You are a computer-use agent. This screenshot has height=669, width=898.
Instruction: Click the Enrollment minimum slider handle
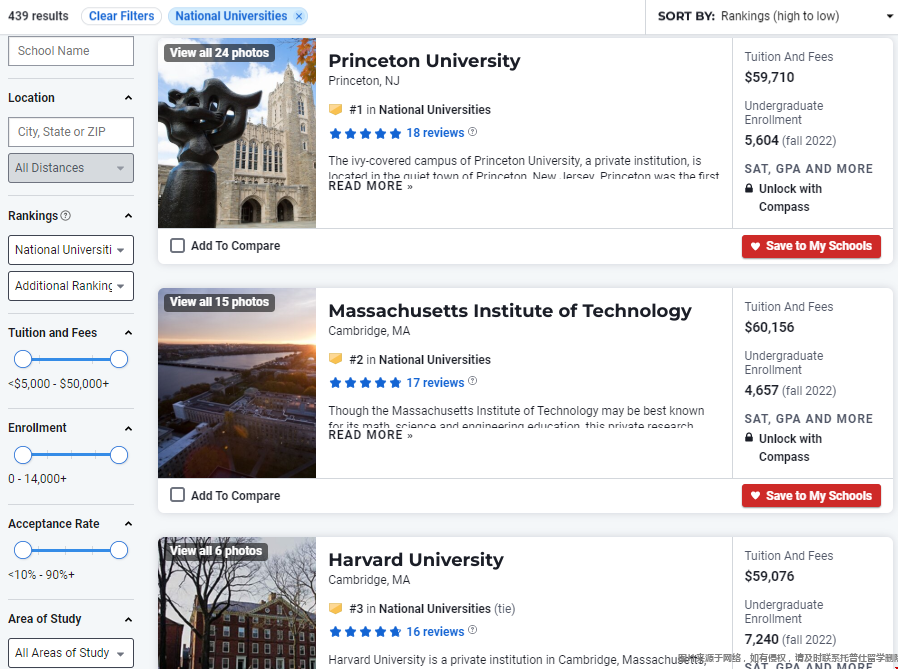tap(23, 455)
